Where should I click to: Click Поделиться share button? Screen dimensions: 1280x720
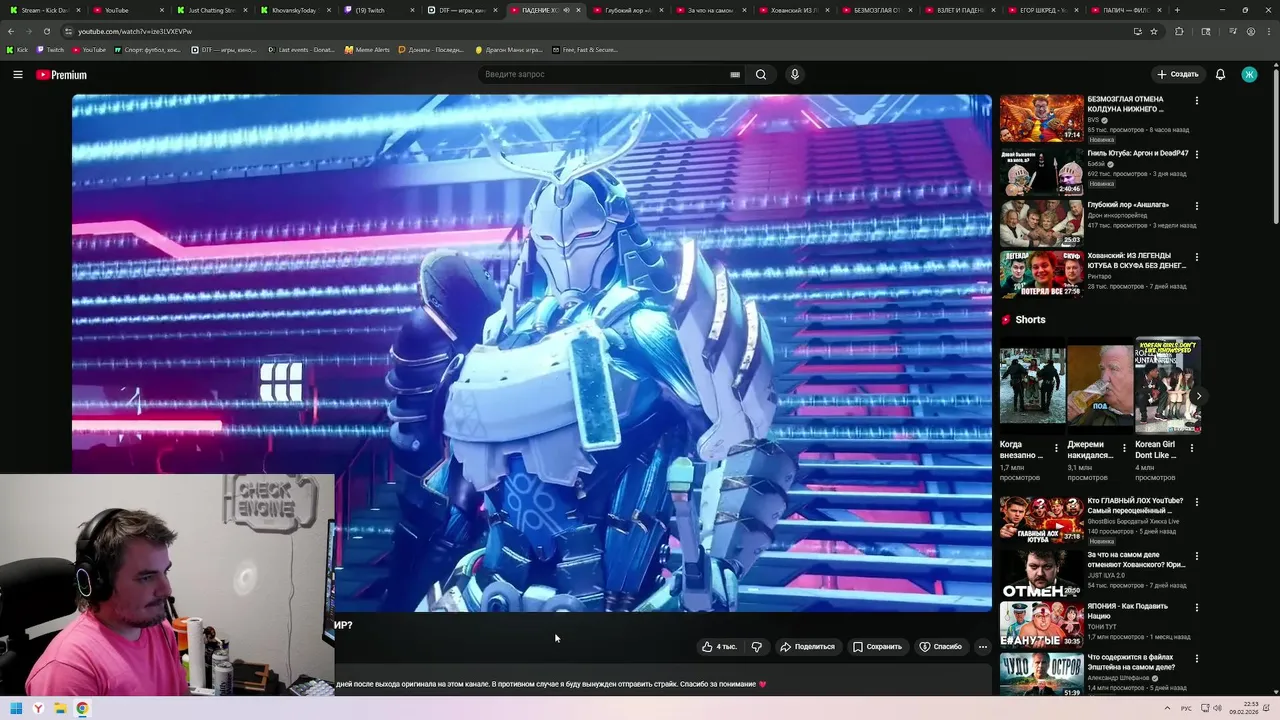[807, 647]
